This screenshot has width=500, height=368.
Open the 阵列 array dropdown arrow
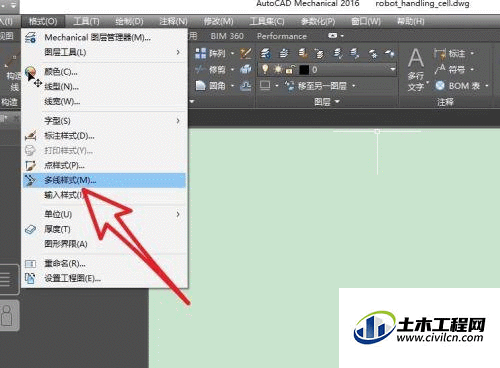233,53
